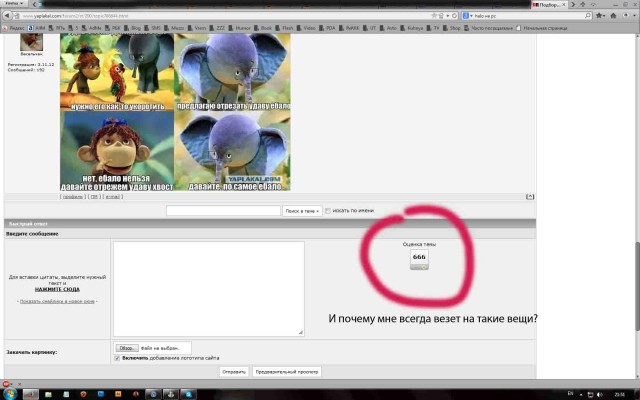Focus the 'halo на pc' search field
Image resolution: width=640 pixels, height=400 pixels.
click(x=529, y=16)
